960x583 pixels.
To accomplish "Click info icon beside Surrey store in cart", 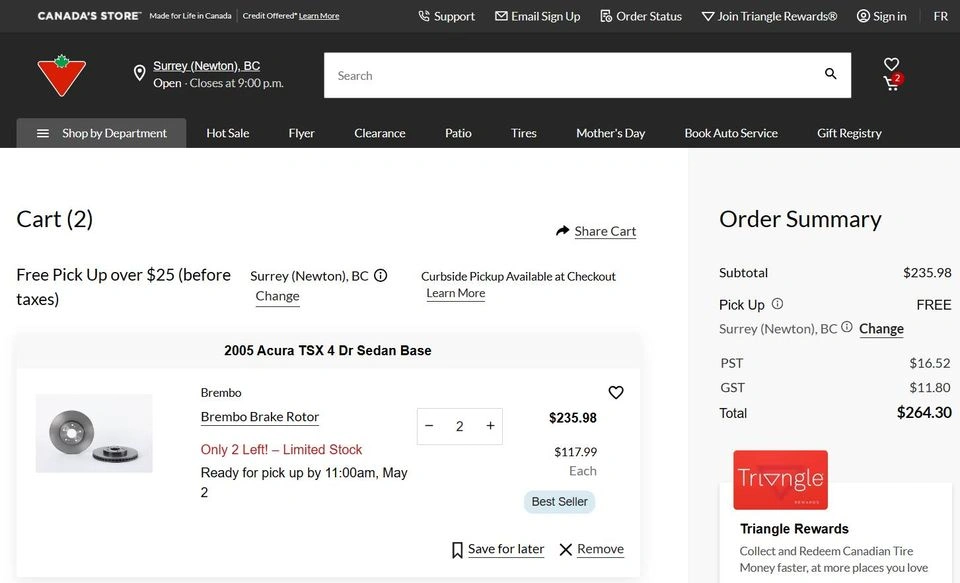I will click(380, 276).
